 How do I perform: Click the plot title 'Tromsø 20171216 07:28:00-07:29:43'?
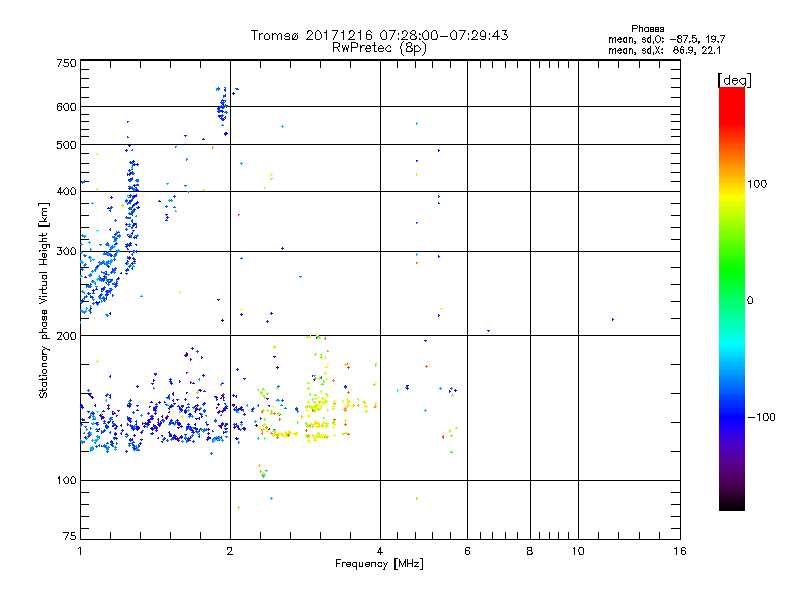click(x=379, y=35)
